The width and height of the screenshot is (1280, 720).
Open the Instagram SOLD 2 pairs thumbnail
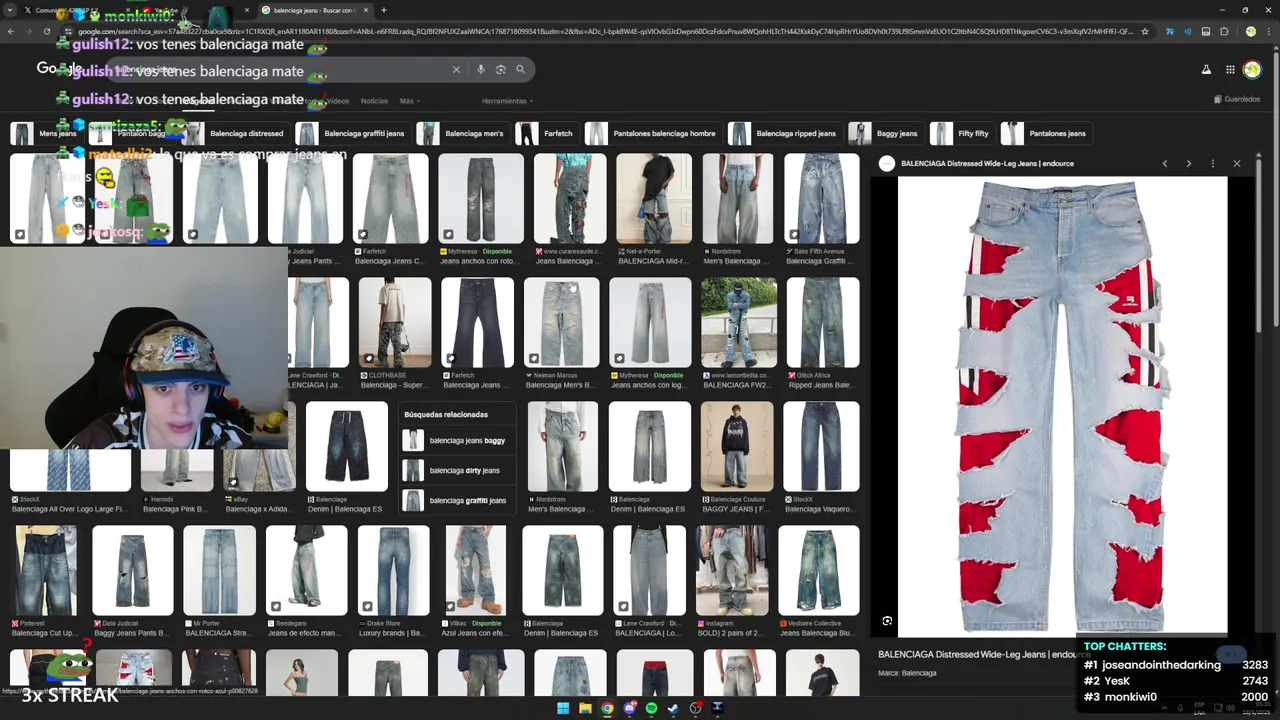click(732, 570)
